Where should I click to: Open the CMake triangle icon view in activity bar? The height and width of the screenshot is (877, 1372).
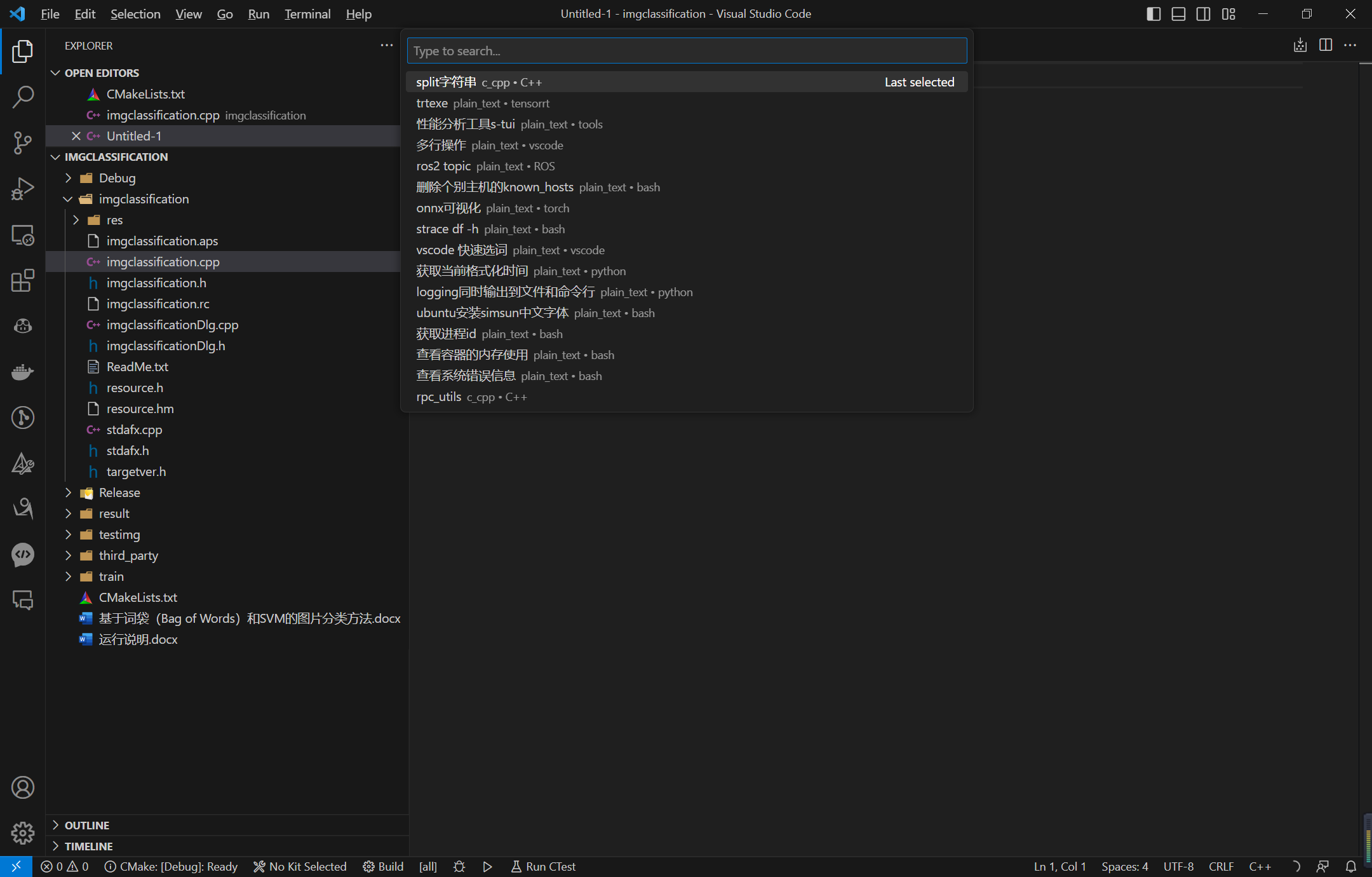23,463
